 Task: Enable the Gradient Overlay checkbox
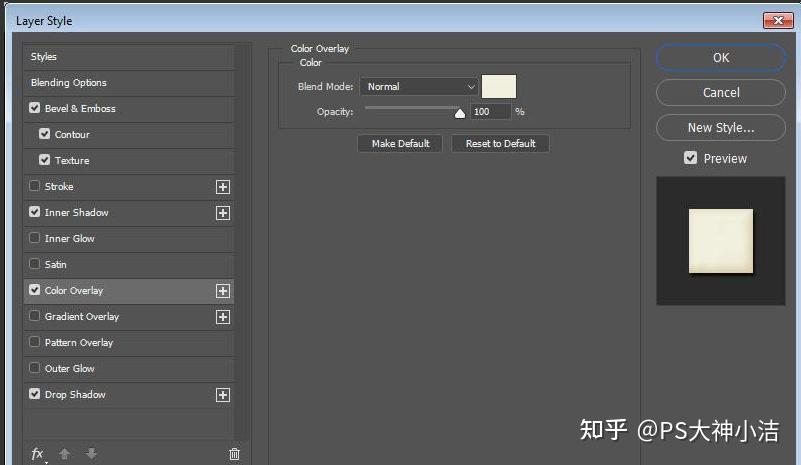34,316
